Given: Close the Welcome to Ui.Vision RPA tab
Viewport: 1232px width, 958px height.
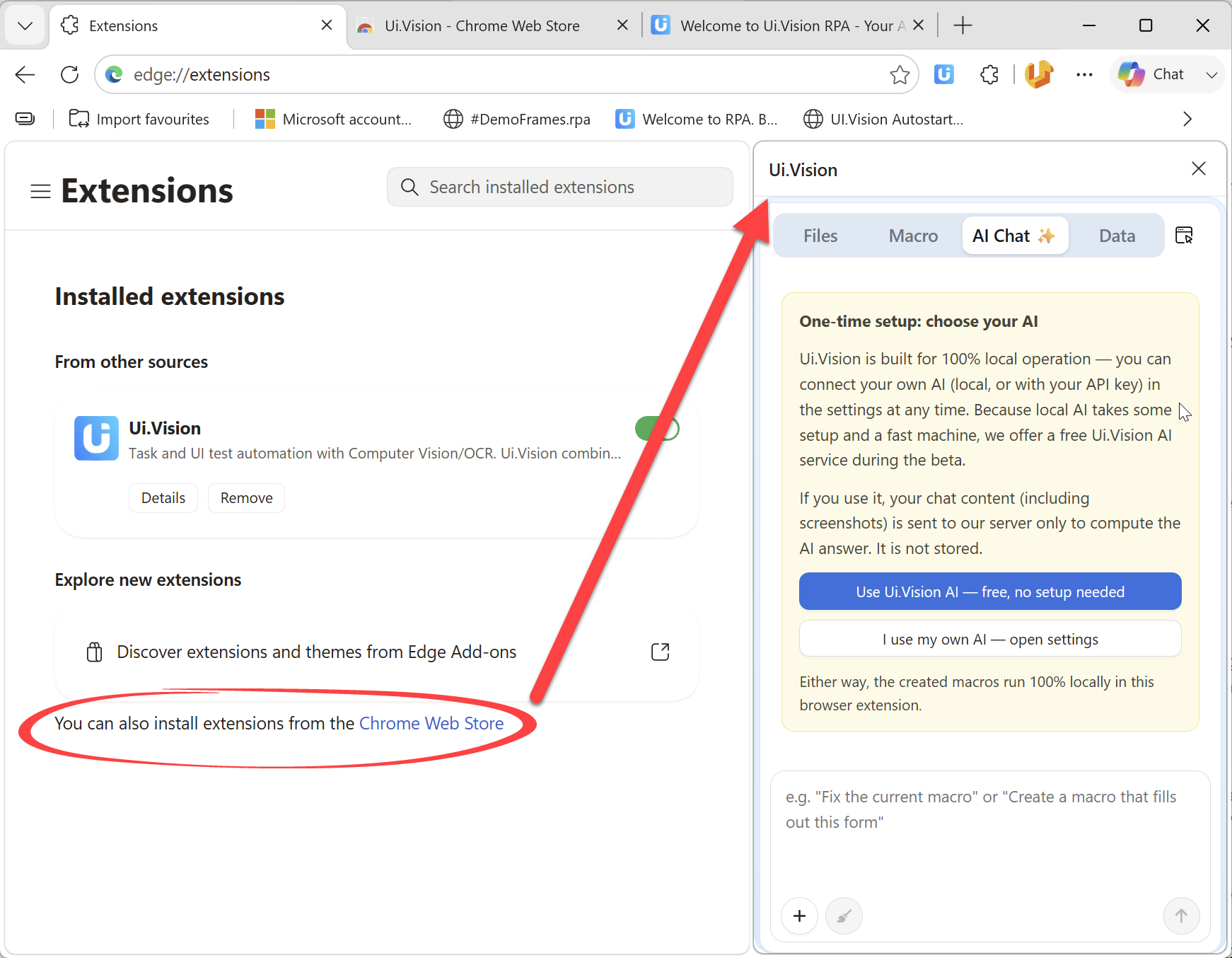Looking at the screenshot, I should point(918,25).
